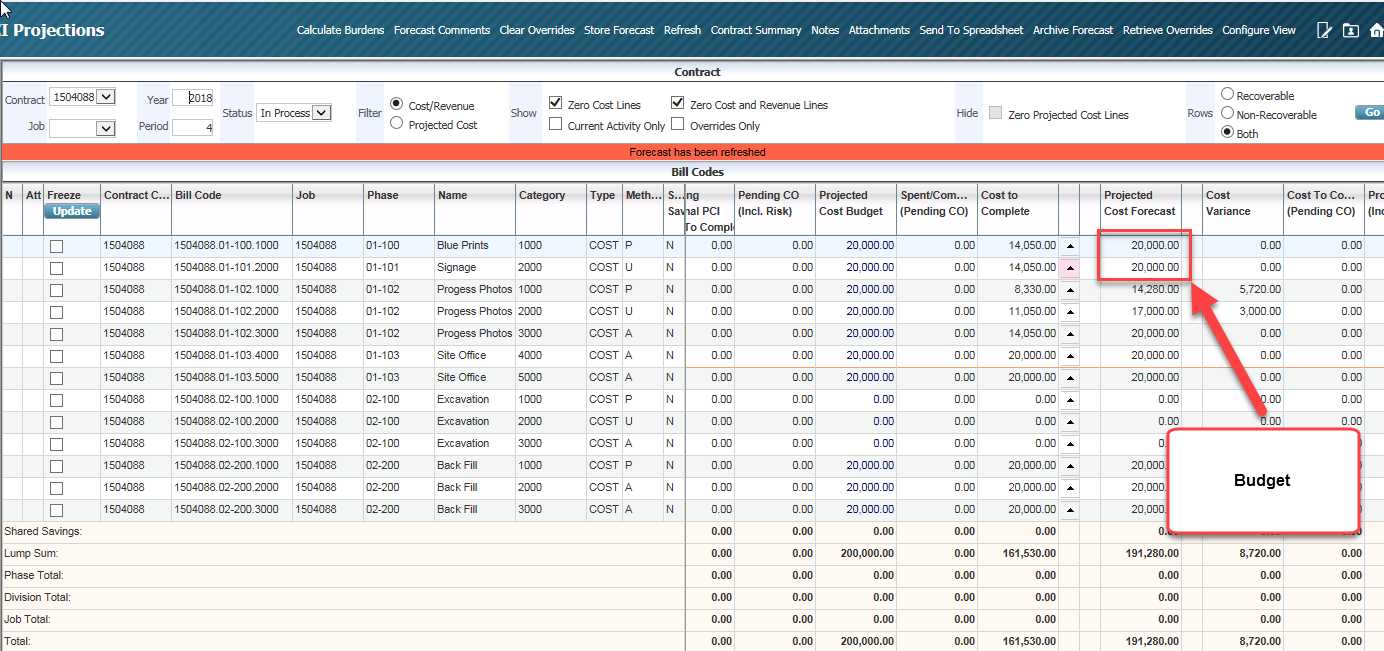Image resolution: width=1384 pixels, height=651 pixels.
Task: Uncheck Zero Cost Lines
Action: pyautogui.click(x=556, y=103)
